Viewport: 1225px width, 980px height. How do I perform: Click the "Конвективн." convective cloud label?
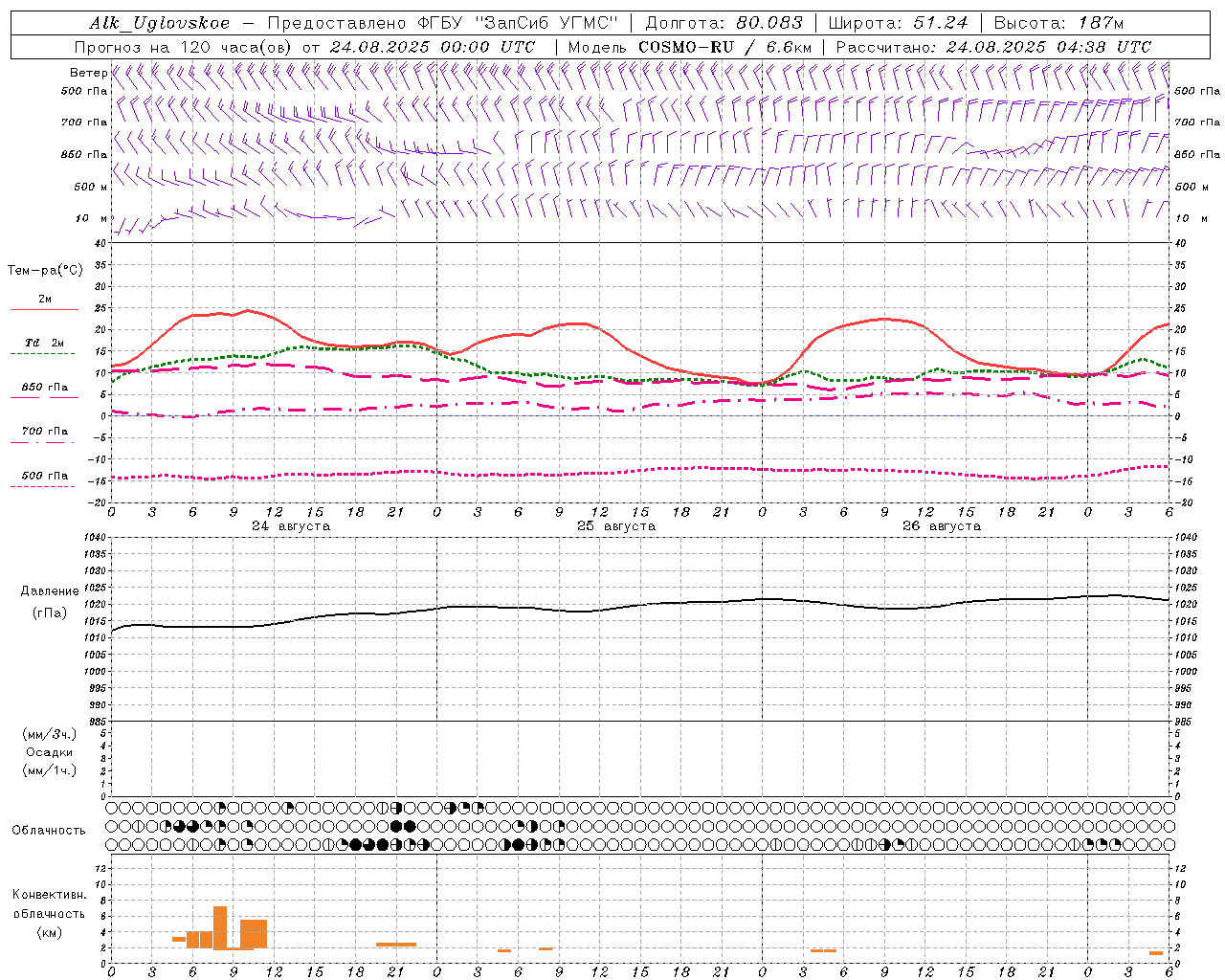tap(49, 895)
